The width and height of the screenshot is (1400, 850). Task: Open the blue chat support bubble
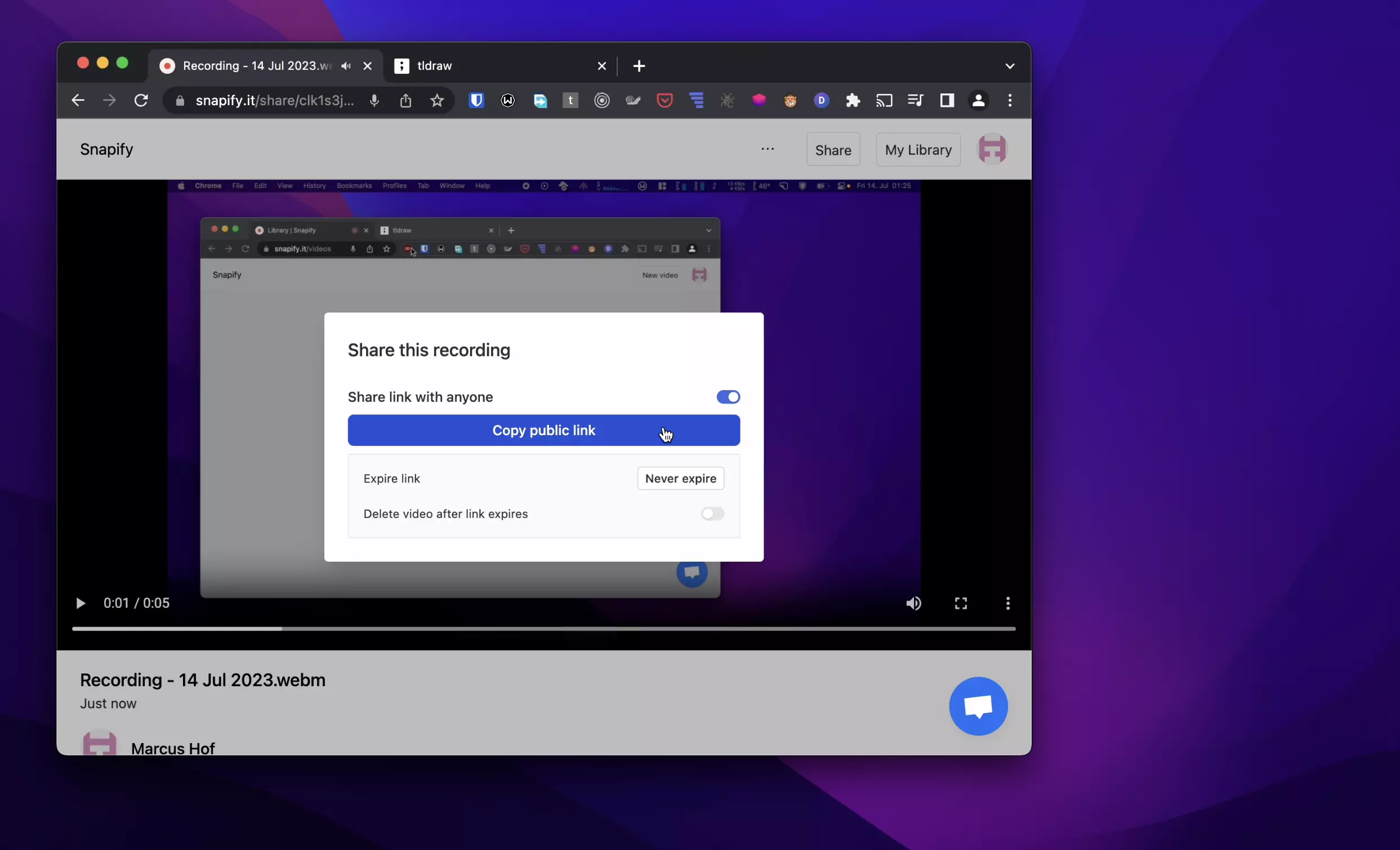(x=978, y=706)
